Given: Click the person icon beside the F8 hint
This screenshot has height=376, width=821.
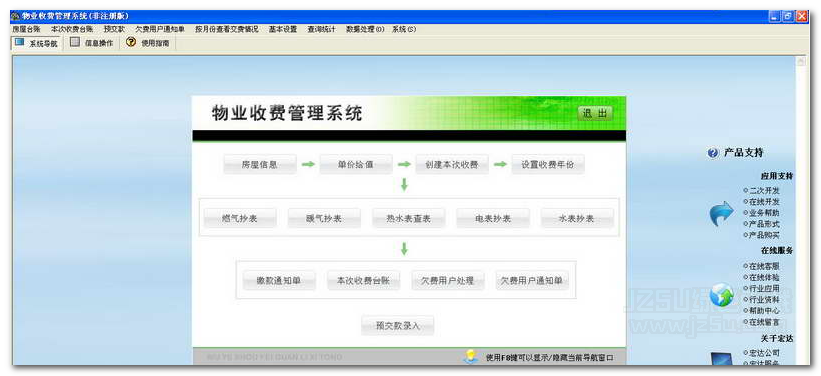Looking at the screenshot, I should pyautogui.click(x=471, y=357).
